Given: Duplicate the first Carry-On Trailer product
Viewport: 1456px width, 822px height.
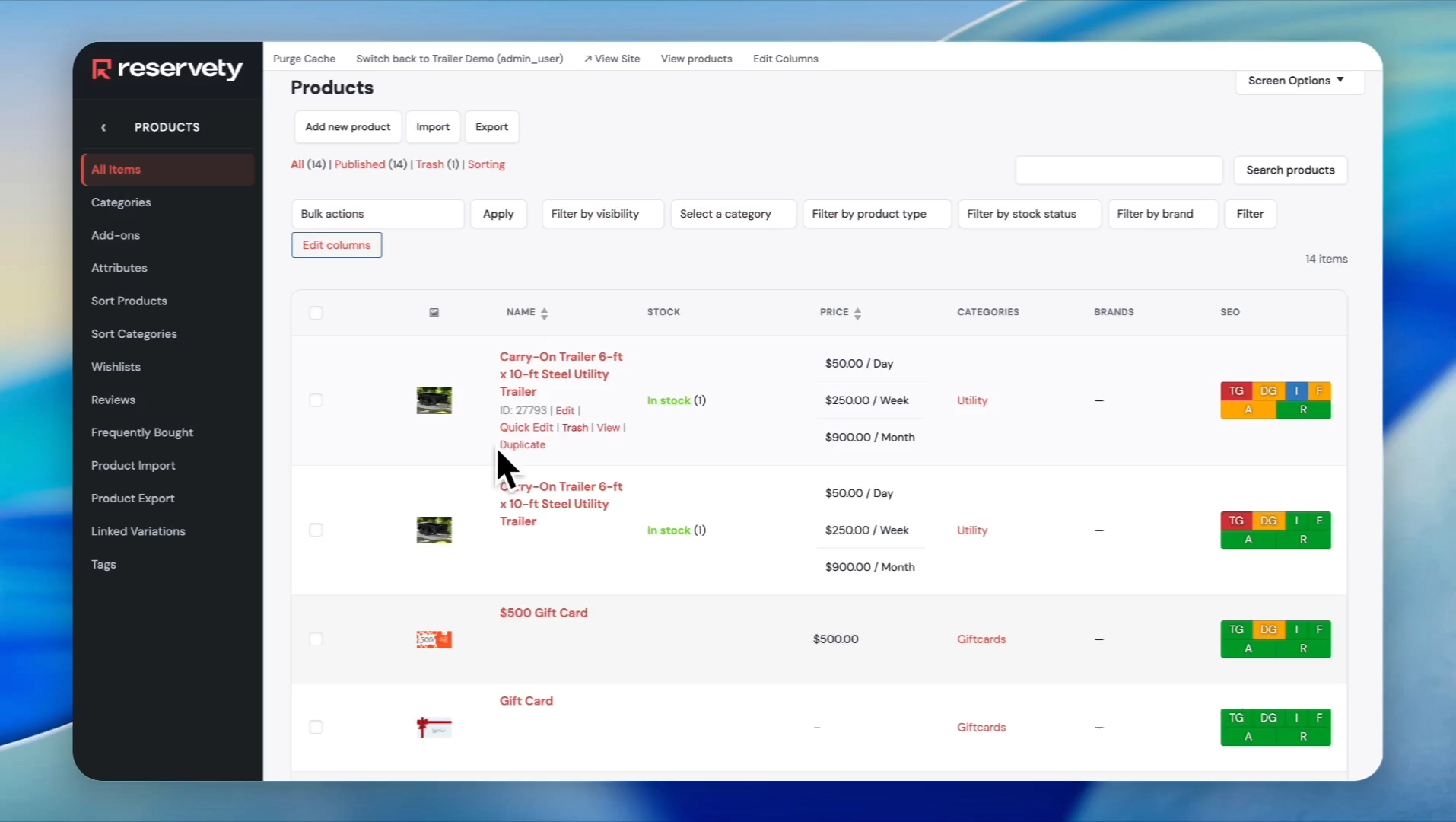Looking at the screenshot, I should click(x=523, y=444).
